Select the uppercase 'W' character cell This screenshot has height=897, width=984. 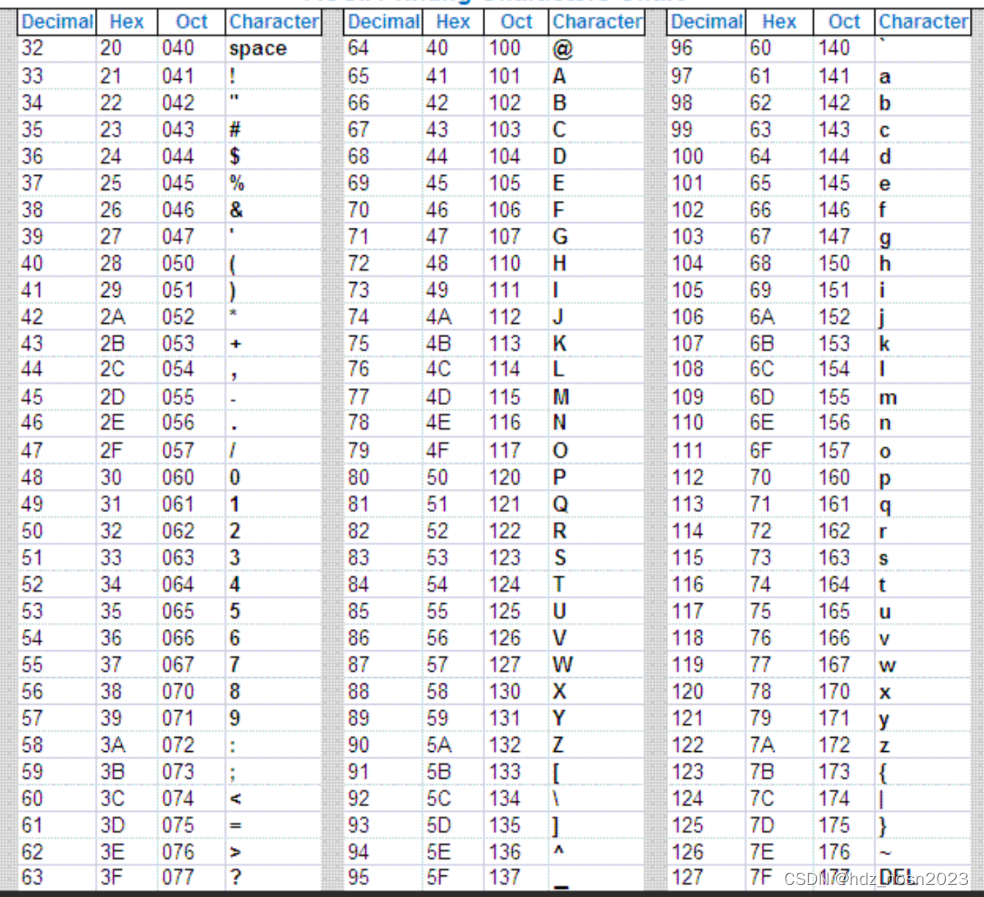click(596, 665)
